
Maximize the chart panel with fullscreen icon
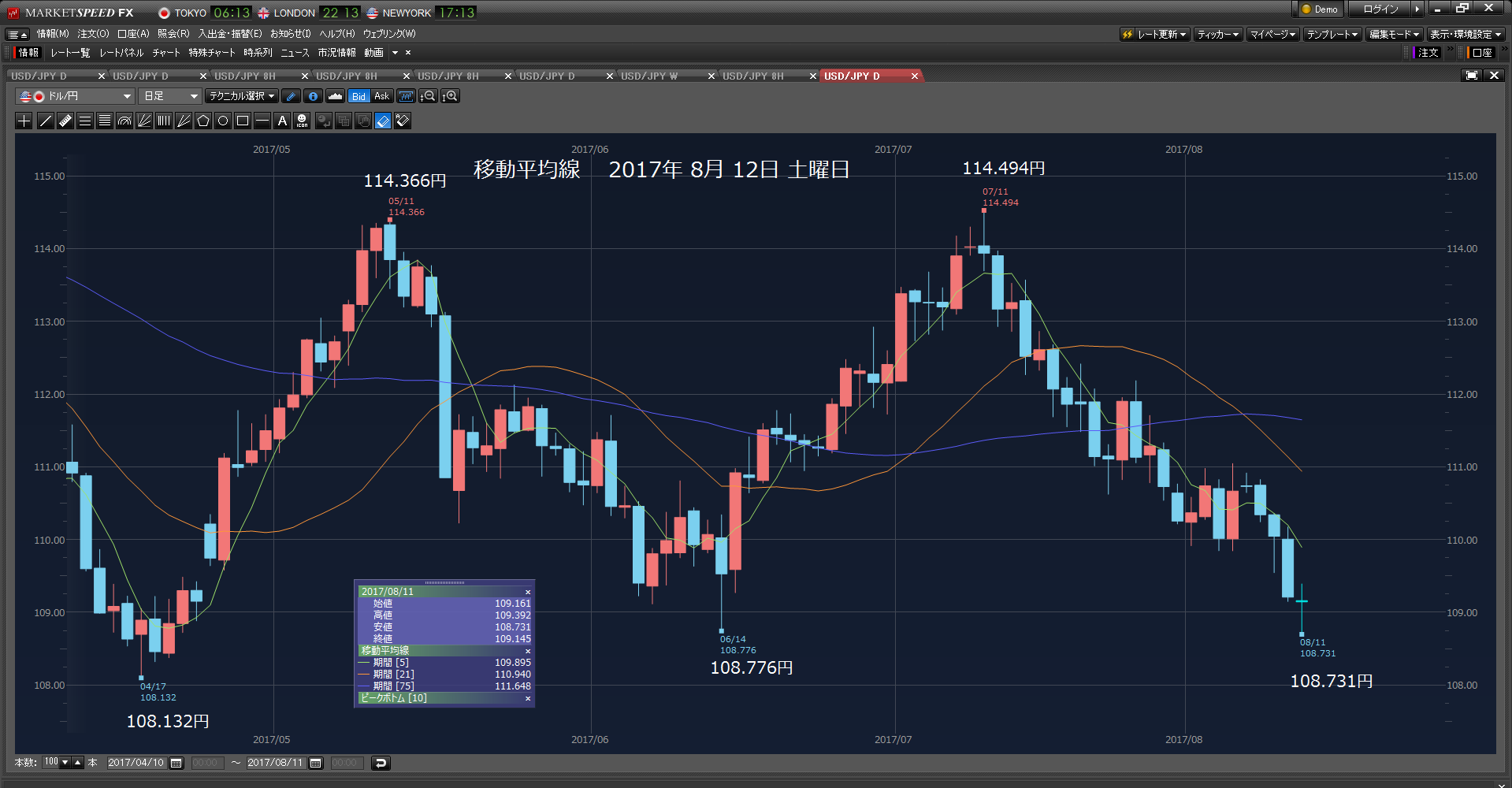click(x=1471, y=76)
